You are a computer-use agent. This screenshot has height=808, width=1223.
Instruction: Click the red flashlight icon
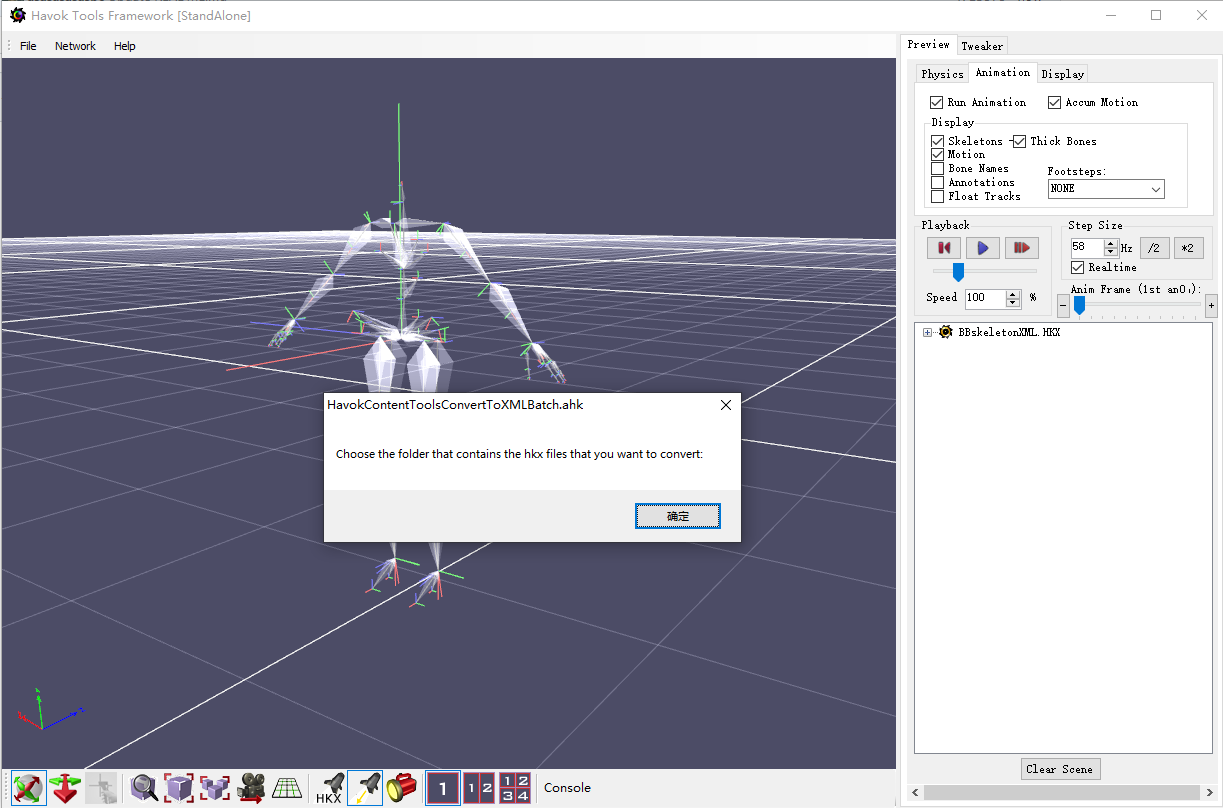[x=402, y=788]
